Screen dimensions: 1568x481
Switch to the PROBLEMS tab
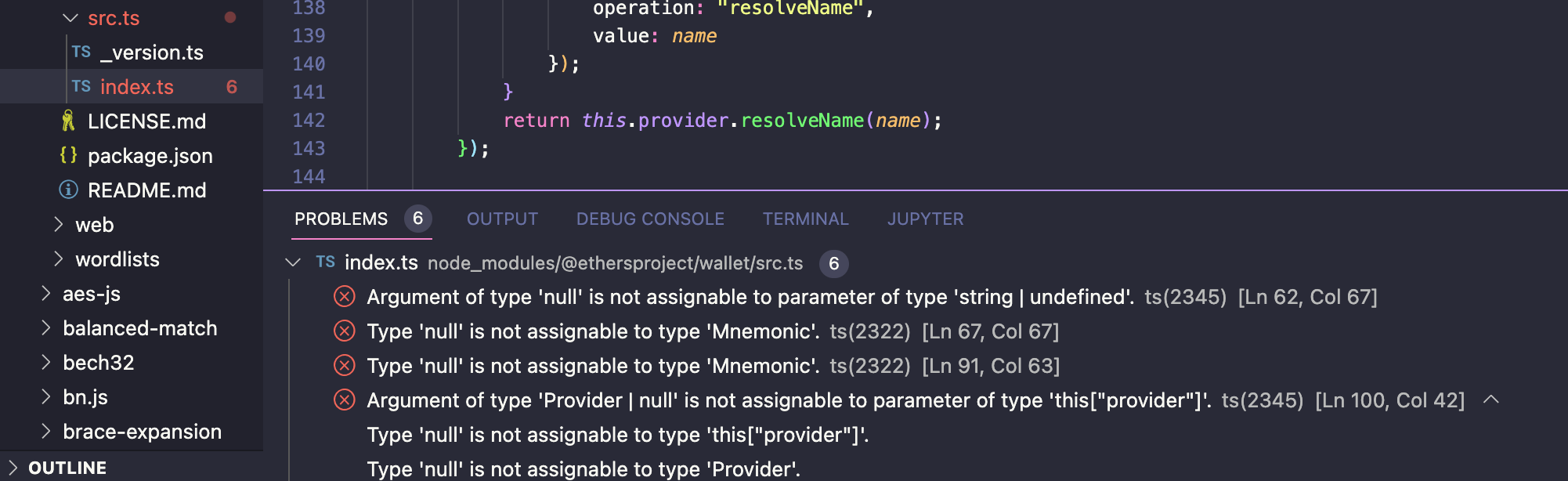tap(341, 219)
